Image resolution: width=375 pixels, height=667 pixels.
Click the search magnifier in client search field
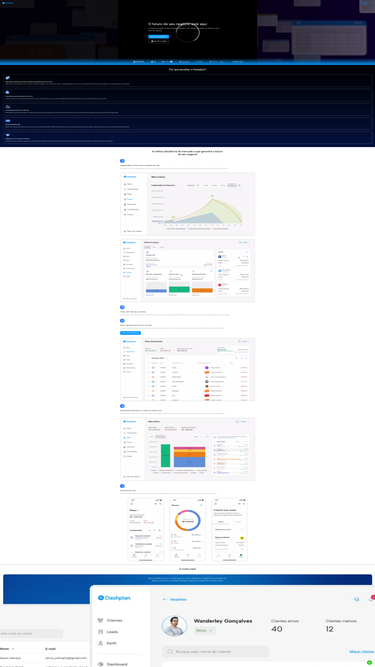coord(170,652)
